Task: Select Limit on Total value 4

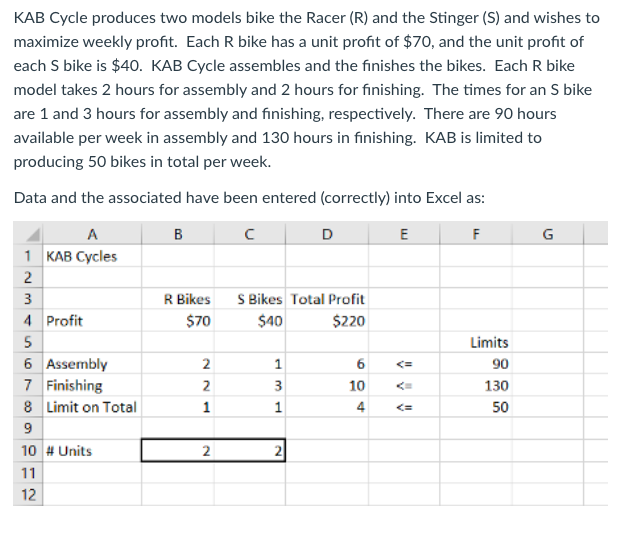Action: [x=327, y=407]
